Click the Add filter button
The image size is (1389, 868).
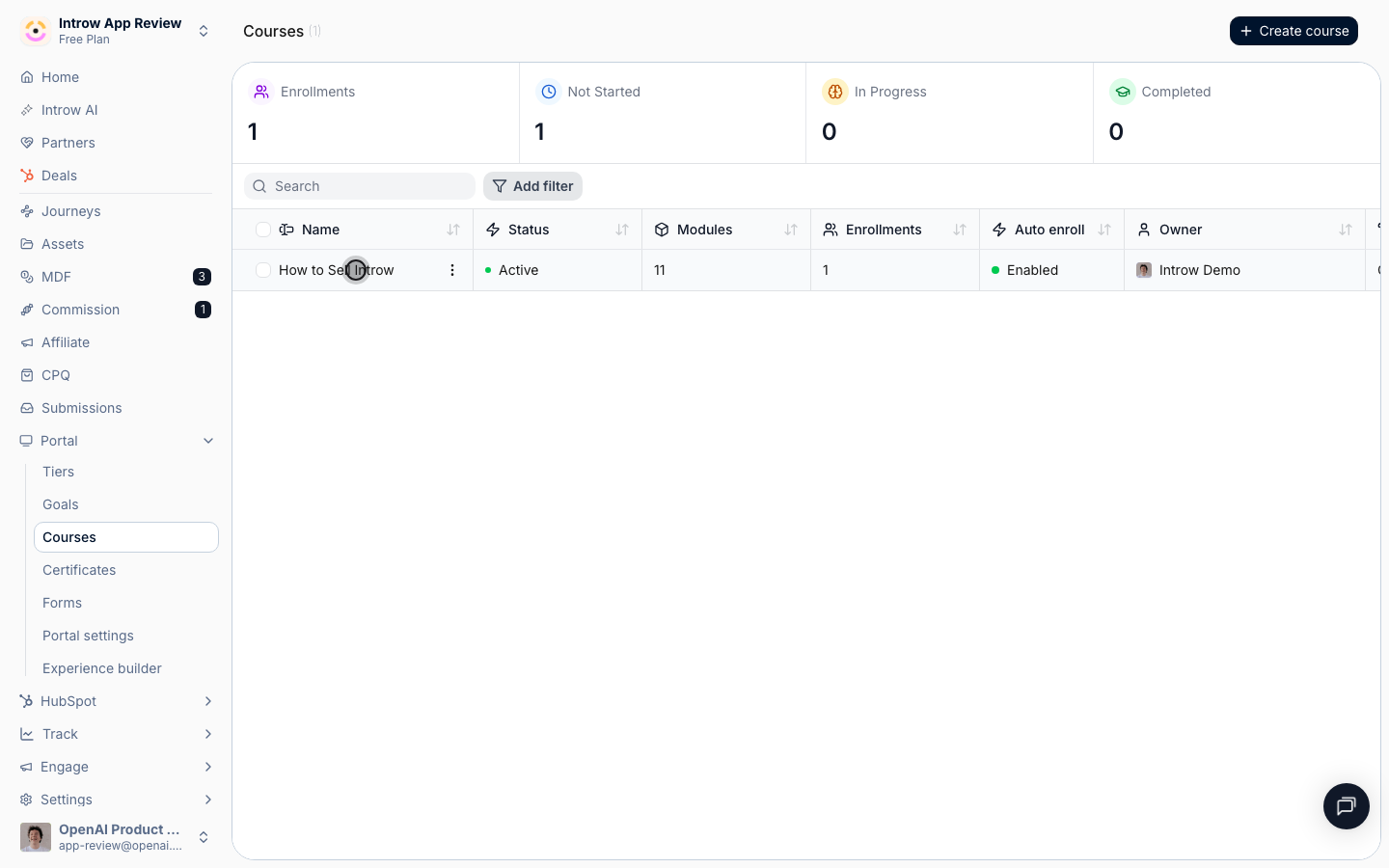click(532, 186)
